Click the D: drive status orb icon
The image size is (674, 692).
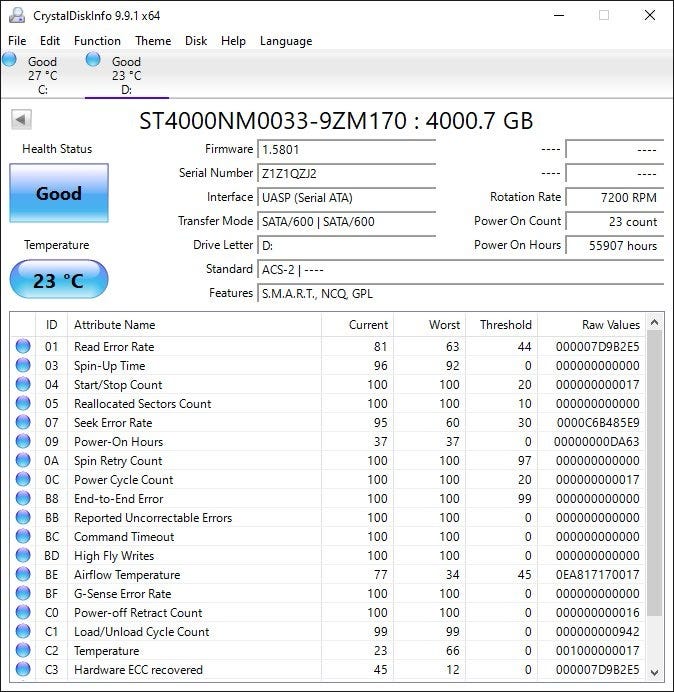click(93, 59)
